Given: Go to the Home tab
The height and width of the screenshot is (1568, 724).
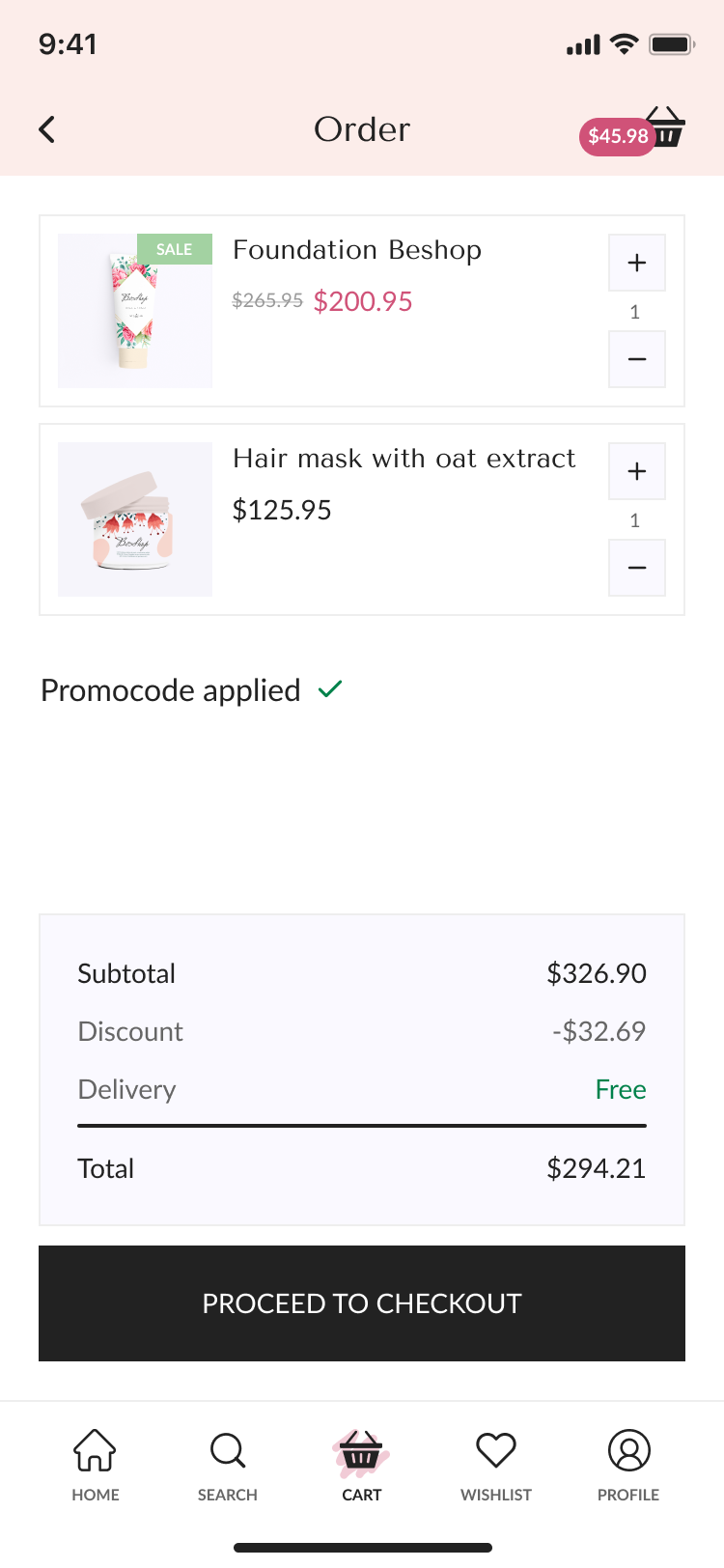Looking at the screenshot, I should (x=96, y=1465).
